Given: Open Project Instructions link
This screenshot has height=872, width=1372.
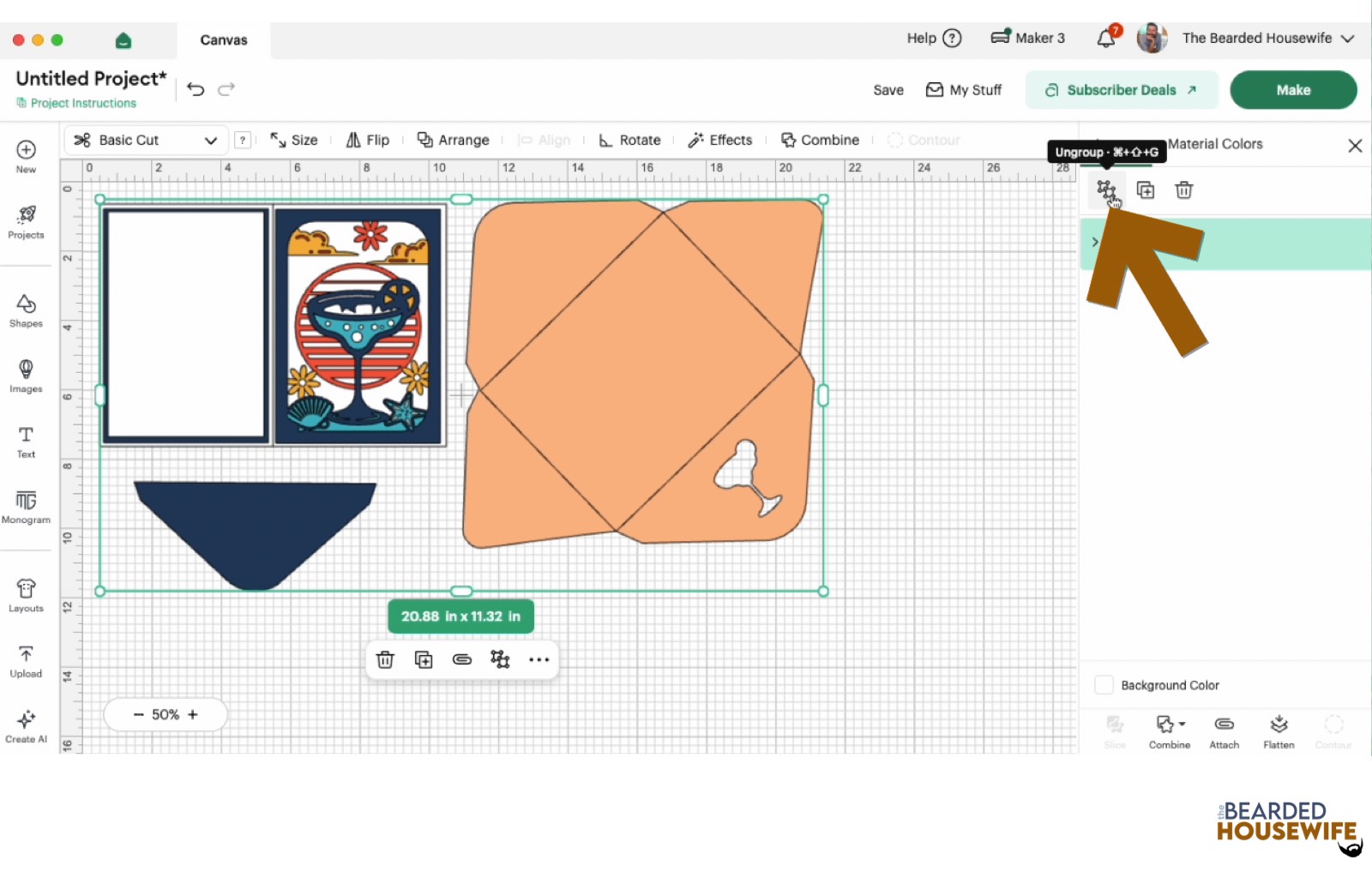Looking at the screenshot, I should [x=76, y=103].
